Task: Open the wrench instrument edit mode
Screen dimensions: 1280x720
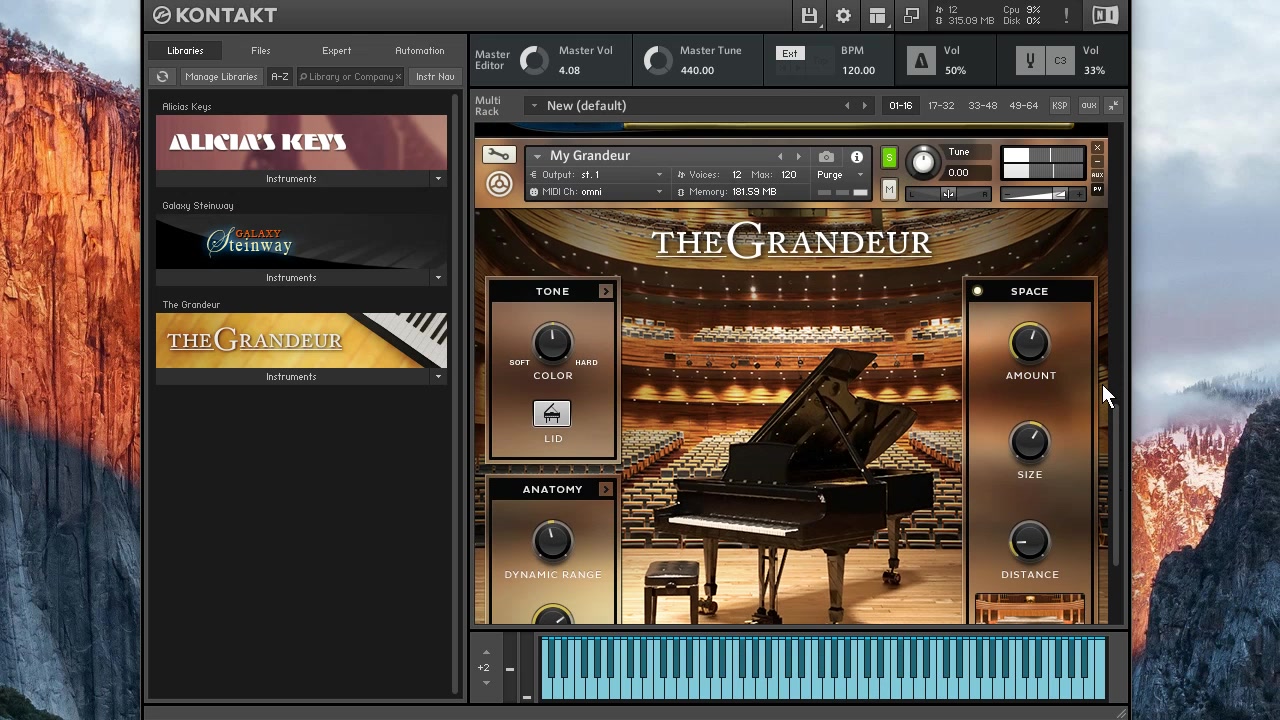Action: click(498, 155)
